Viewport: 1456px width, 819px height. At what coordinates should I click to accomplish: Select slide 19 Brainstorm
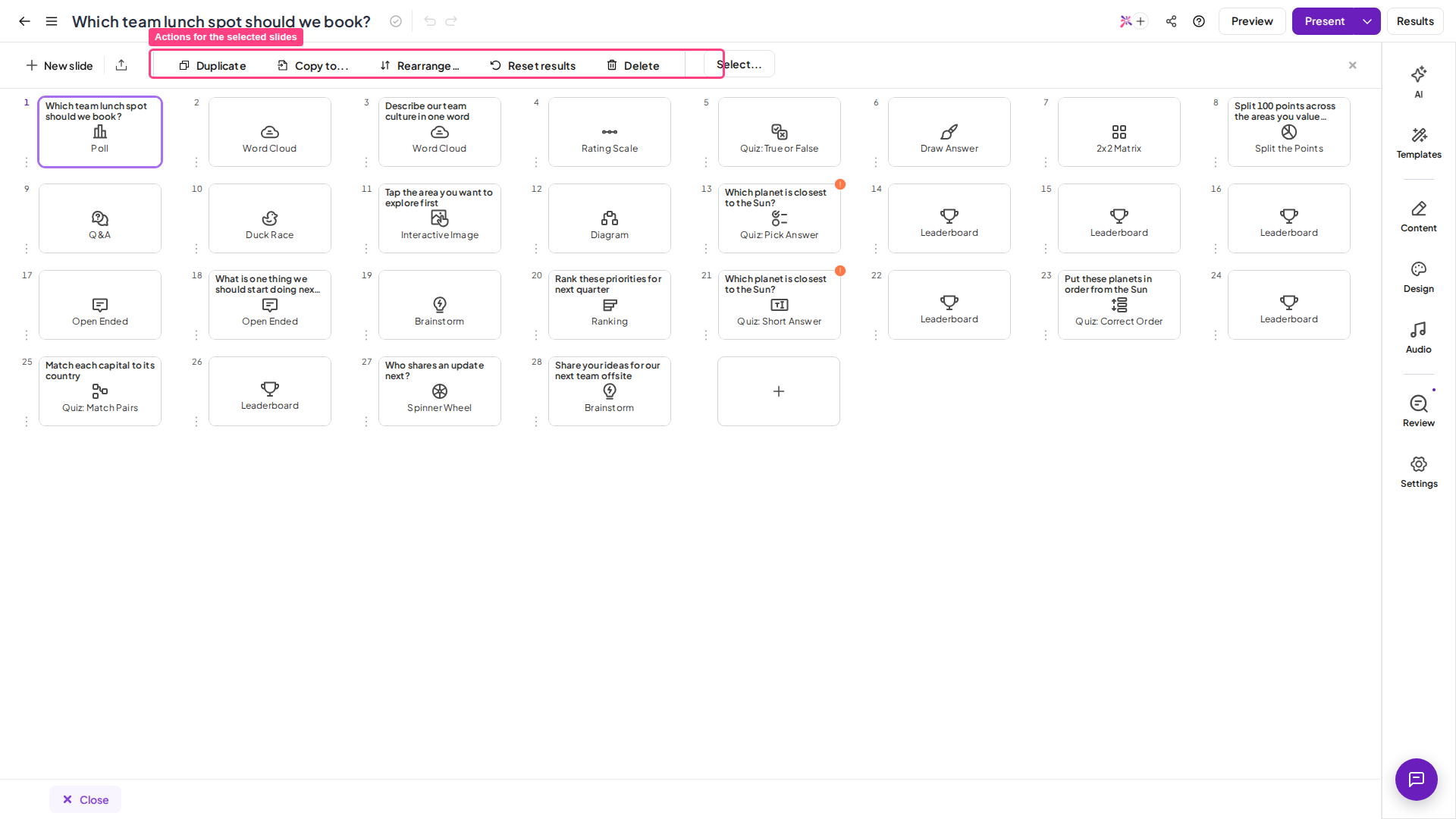click(x=440, y=305)
